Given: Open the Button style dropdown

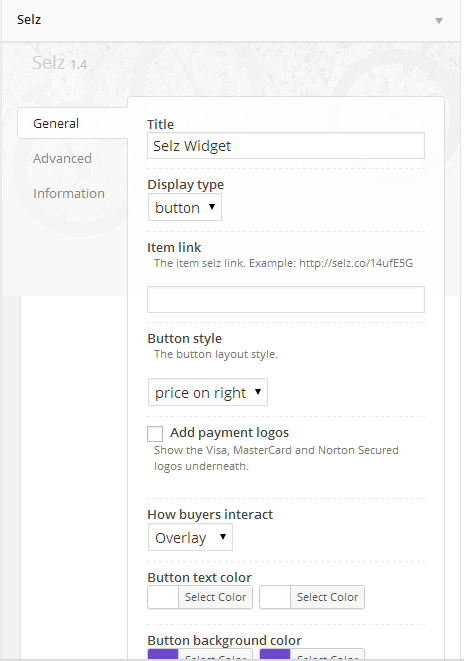Looking at the screenshot, I should click(x=208, y=392).
